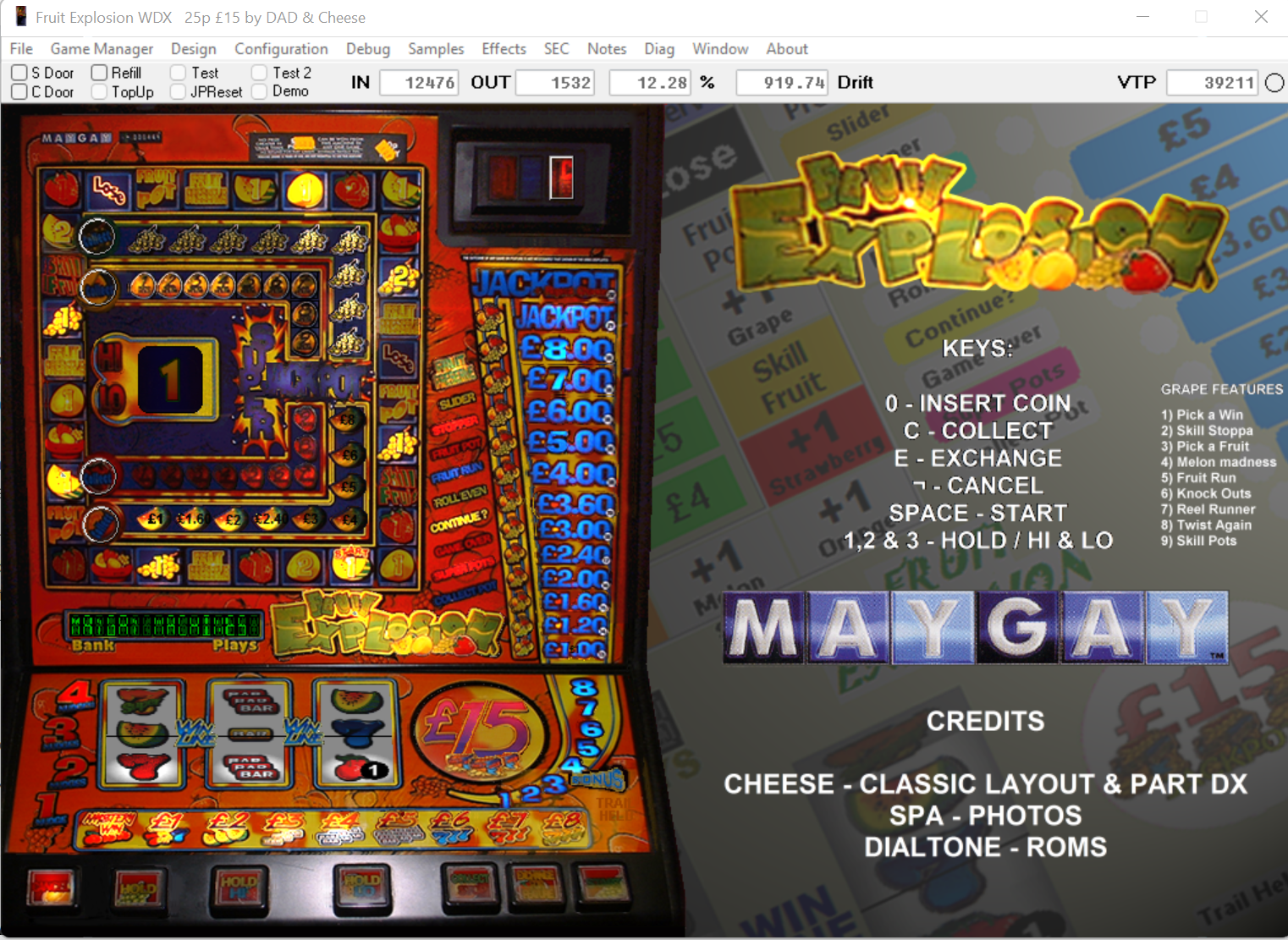Open the About menu

787,48
